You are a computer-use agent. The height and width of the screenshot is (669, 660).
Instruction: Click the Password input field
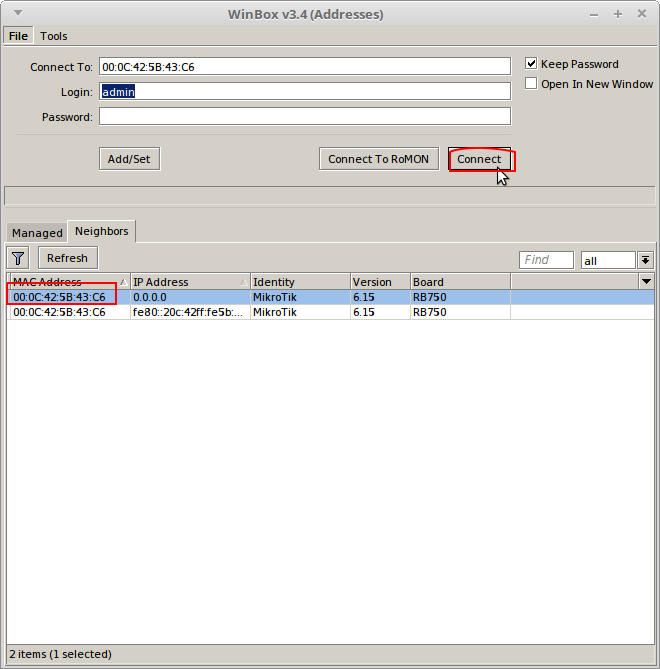tap(305, 116)
